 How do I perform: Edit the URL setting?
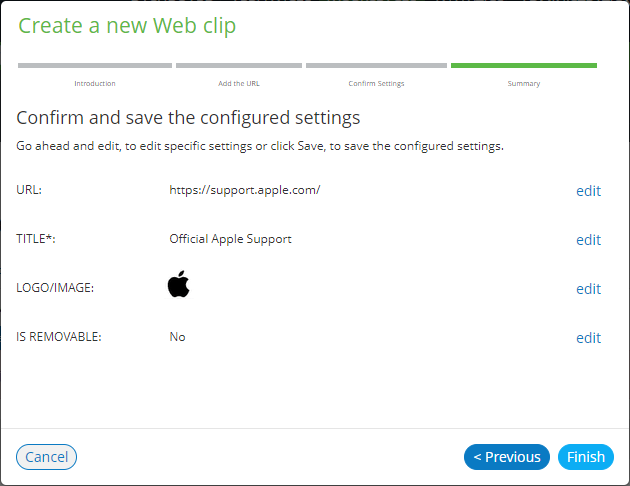pyautogui.click(x=588, y=191)
